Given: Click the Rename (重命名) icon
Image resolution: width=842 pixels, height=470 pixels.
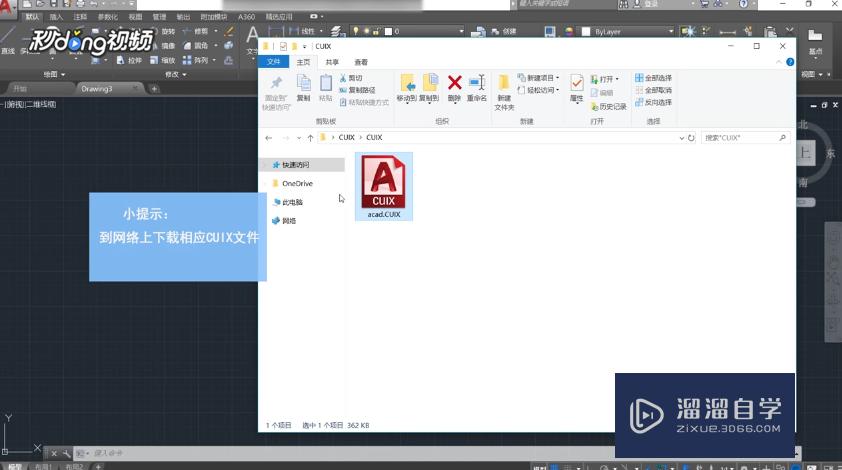Looking at the screenshot, I should pos(476,83).
